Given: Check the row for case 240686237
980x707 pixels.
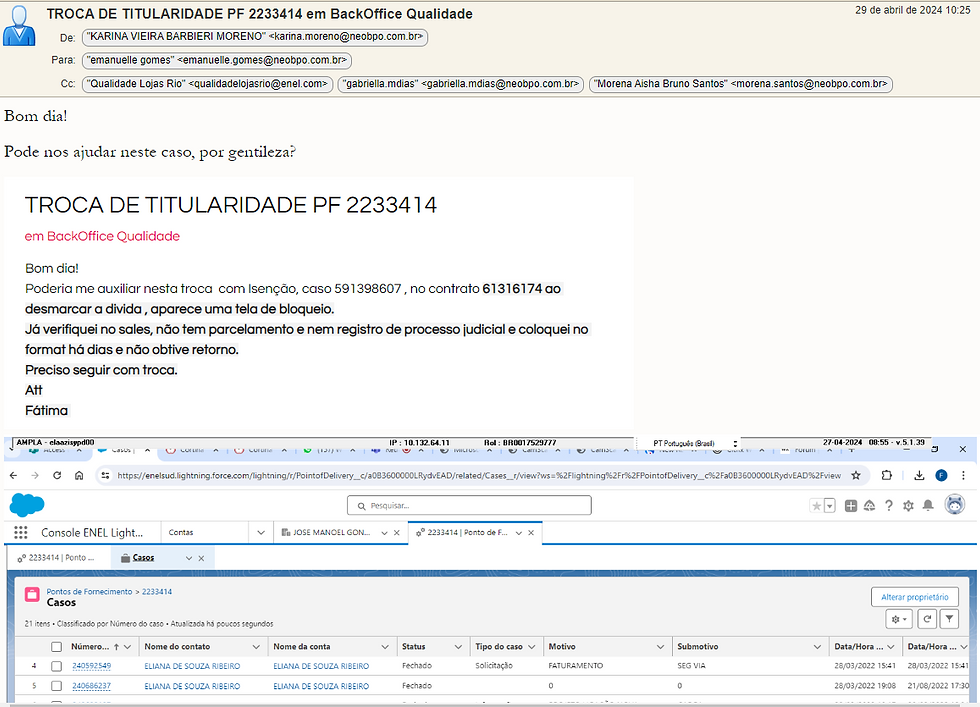Looking at the screenshot, I should [56, 686].
